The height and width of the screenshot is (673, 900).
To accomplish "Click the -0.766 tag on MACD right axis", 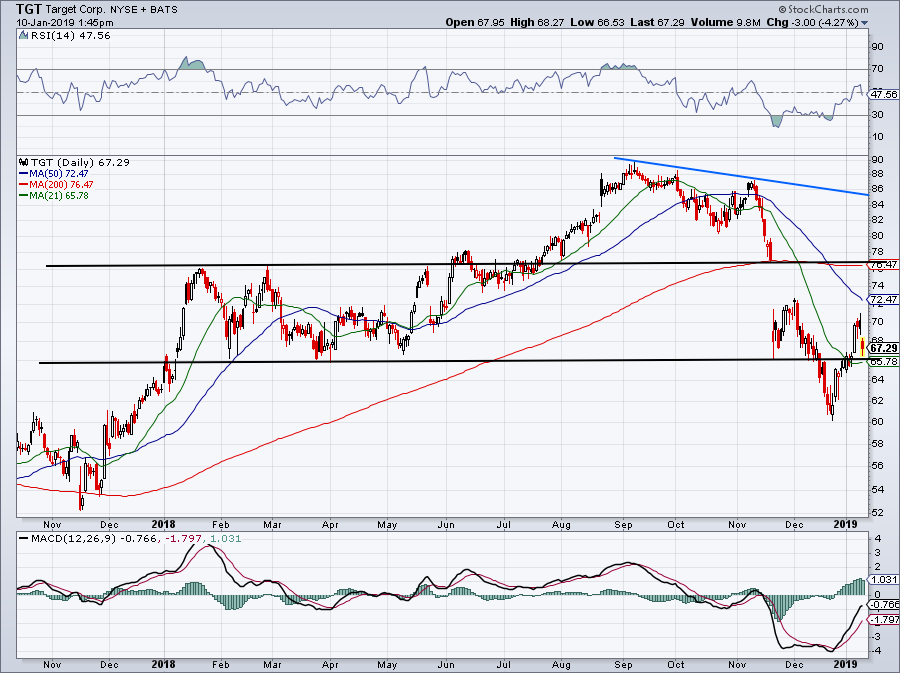I will point(885,605).
